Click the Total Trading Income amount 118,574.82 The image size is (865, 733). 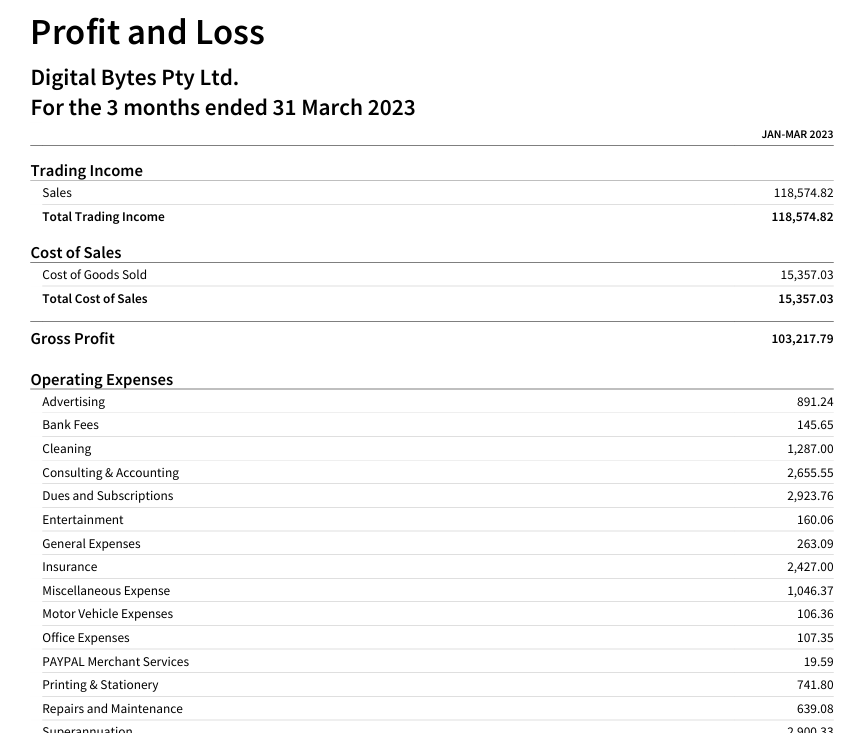click(x=802, y=217)
